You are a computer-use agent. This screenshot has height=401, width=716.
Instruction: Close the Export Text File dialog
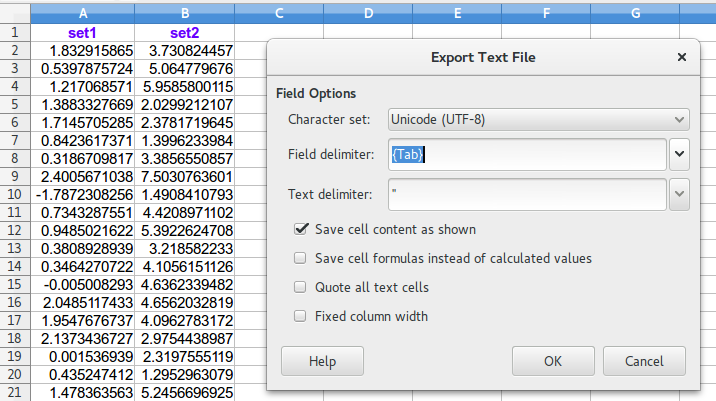[x=681, y=58]
